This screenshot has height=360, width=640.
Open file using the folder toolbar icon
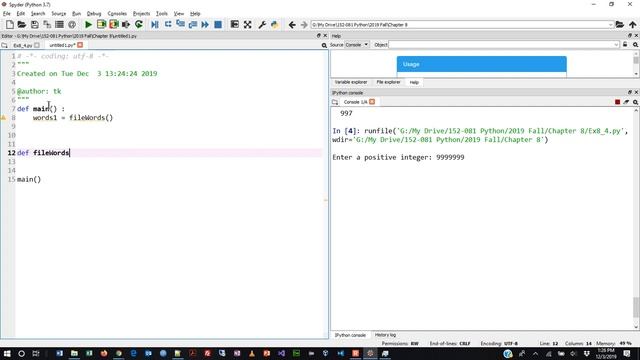pos(22,24)
